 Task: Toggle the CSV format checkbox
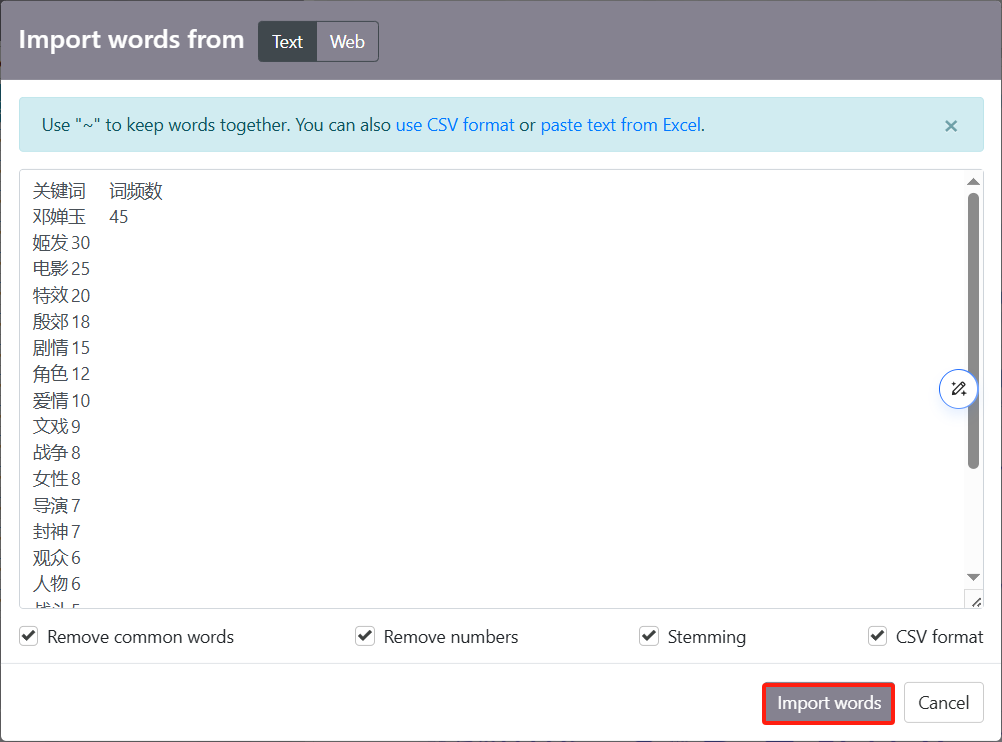877,636
